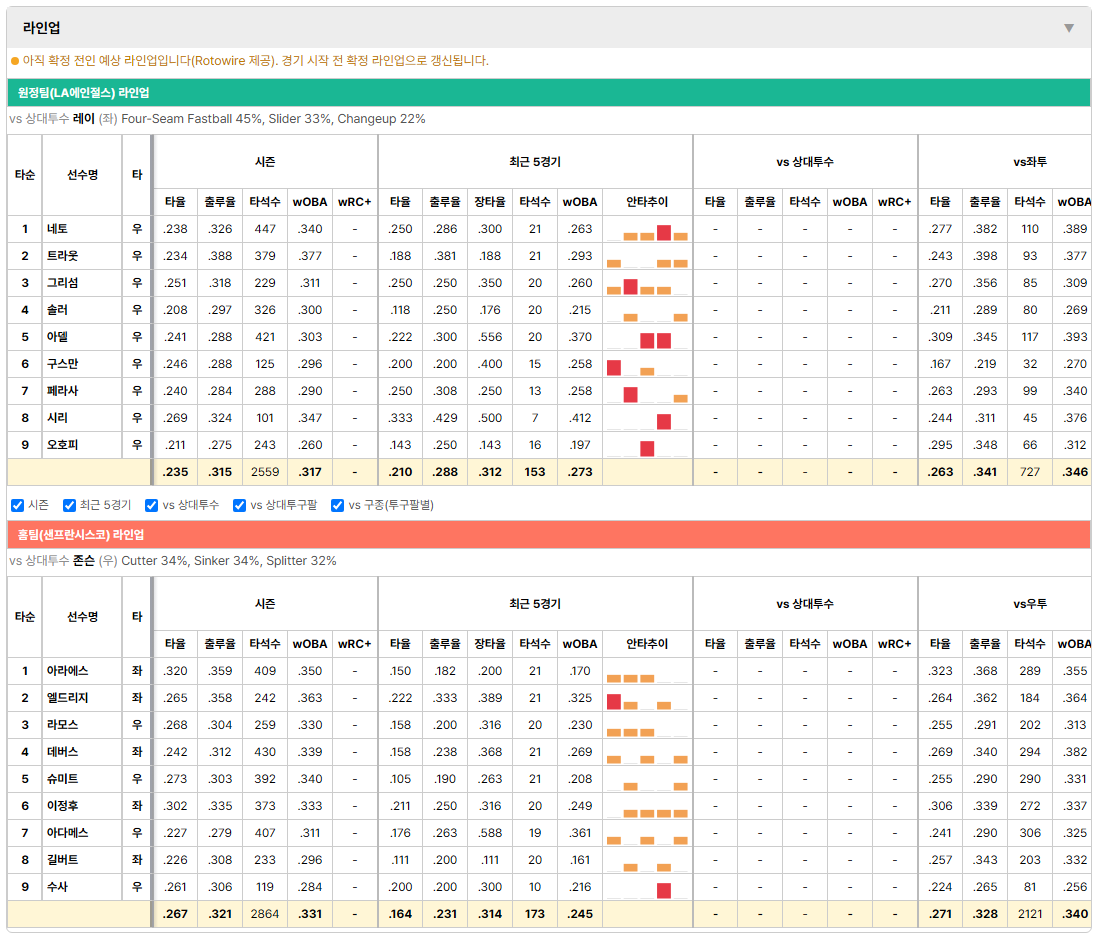Click player name 트라웃

click(x=62, y=256)
